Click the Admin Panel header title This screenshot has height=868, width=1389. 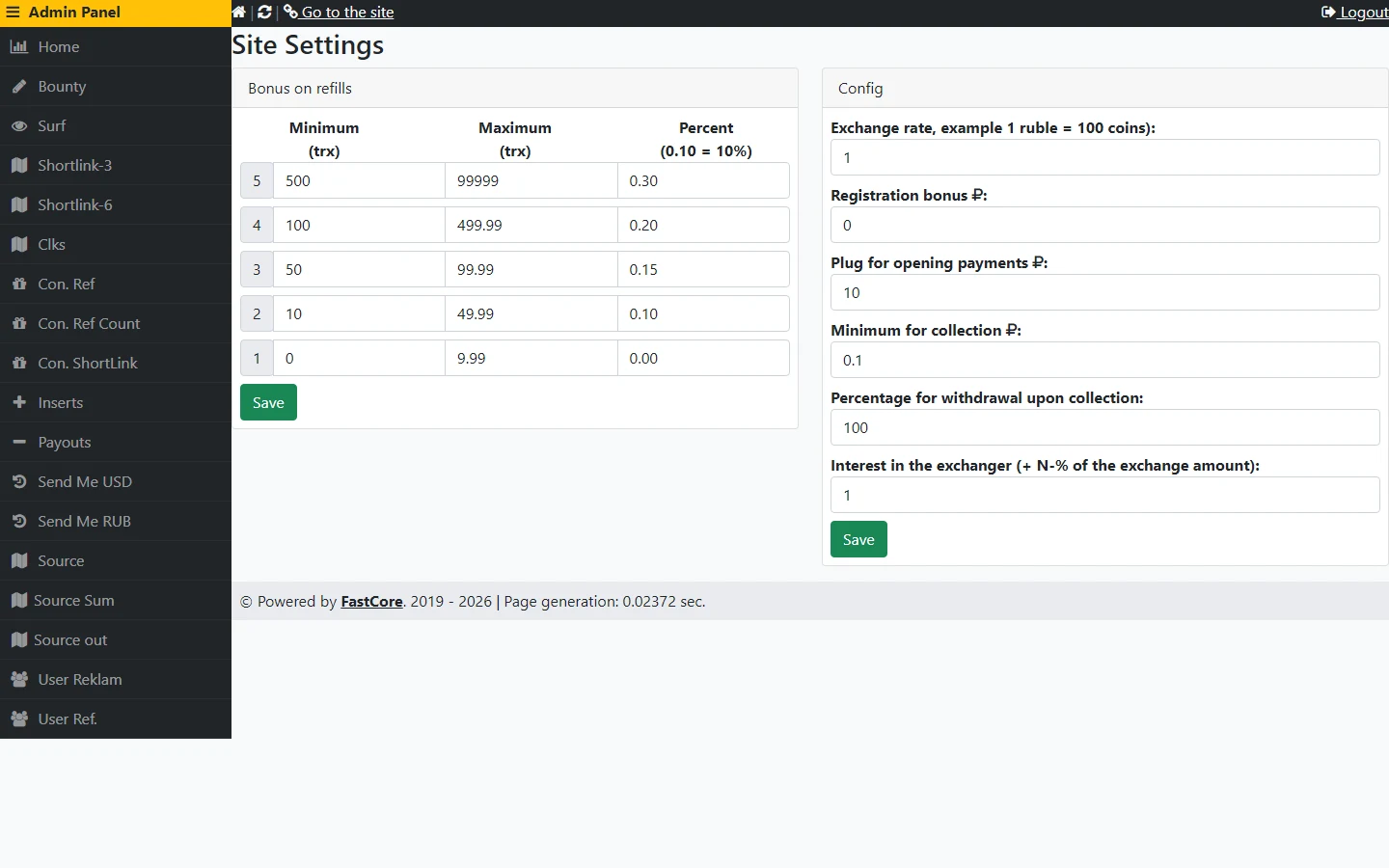(74, 13)
